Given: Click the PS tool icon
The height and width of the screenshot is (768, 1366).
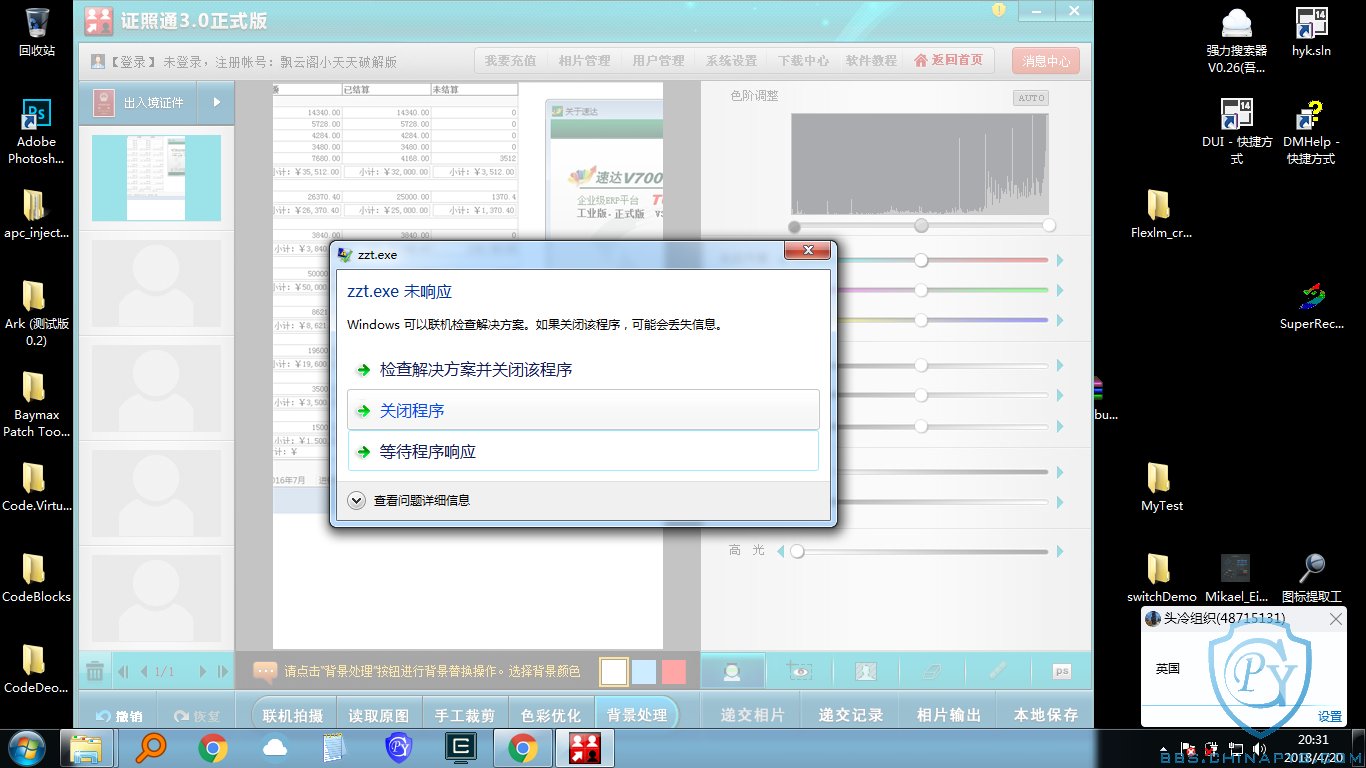Looking at the screenshot, I should click(x=1061, y=672).
